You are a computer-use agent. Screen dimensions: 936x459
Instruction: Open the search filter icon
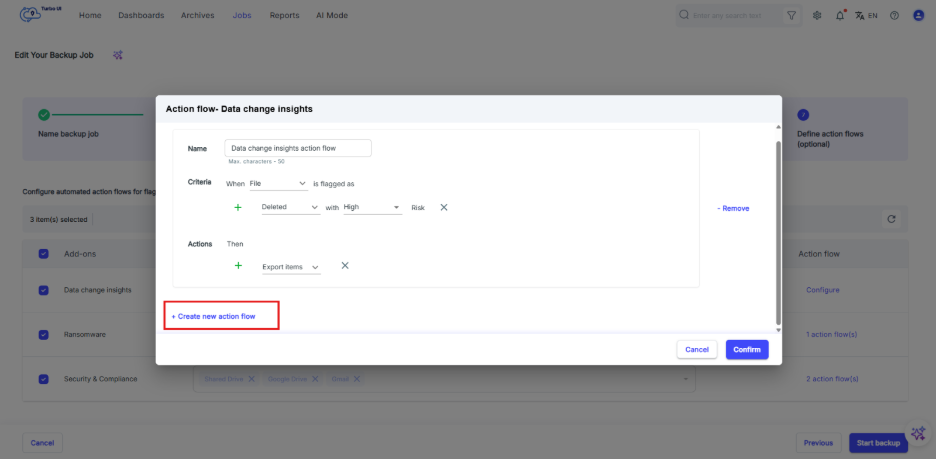click(x=791, y=16)
